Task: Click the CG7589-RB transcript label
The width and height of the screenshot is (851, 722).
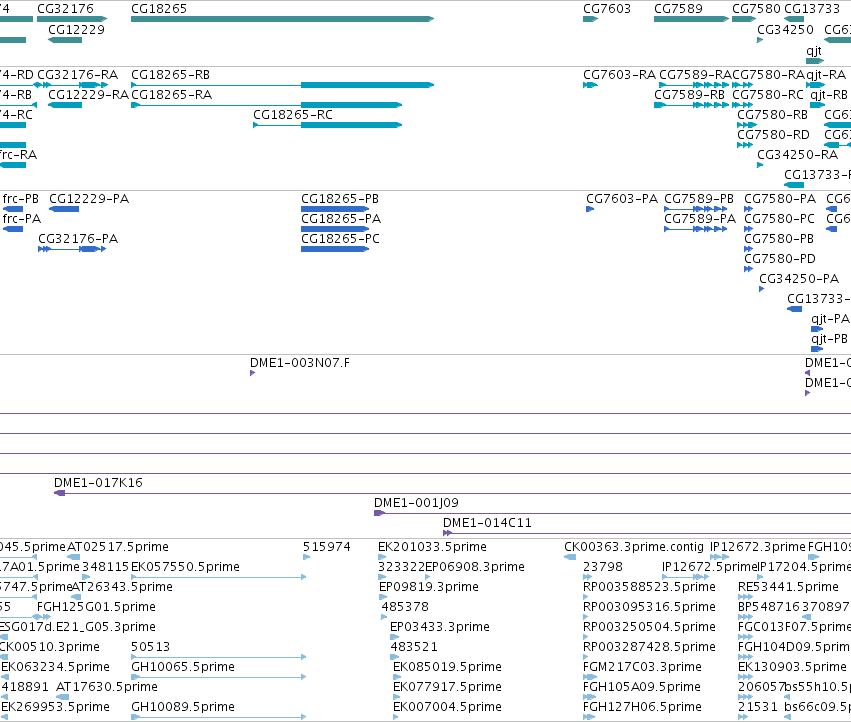Action: coord(689,94)
